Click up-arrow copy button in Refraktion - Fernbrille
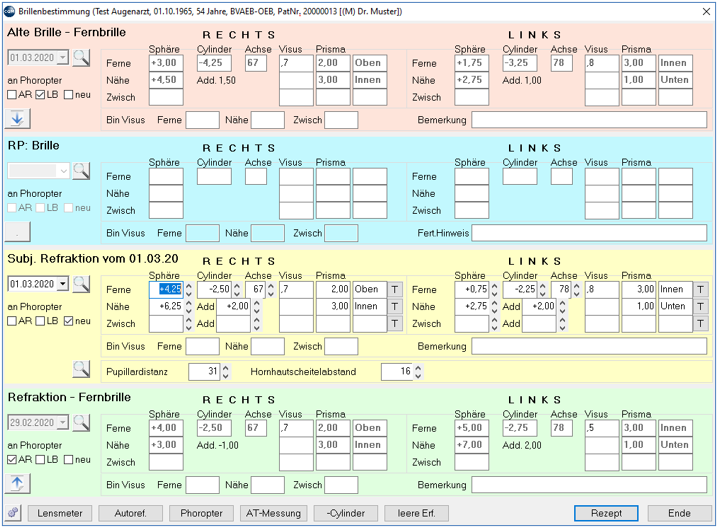Image resolution: width=718 pixels, height=528 pixels. point(17,483)
